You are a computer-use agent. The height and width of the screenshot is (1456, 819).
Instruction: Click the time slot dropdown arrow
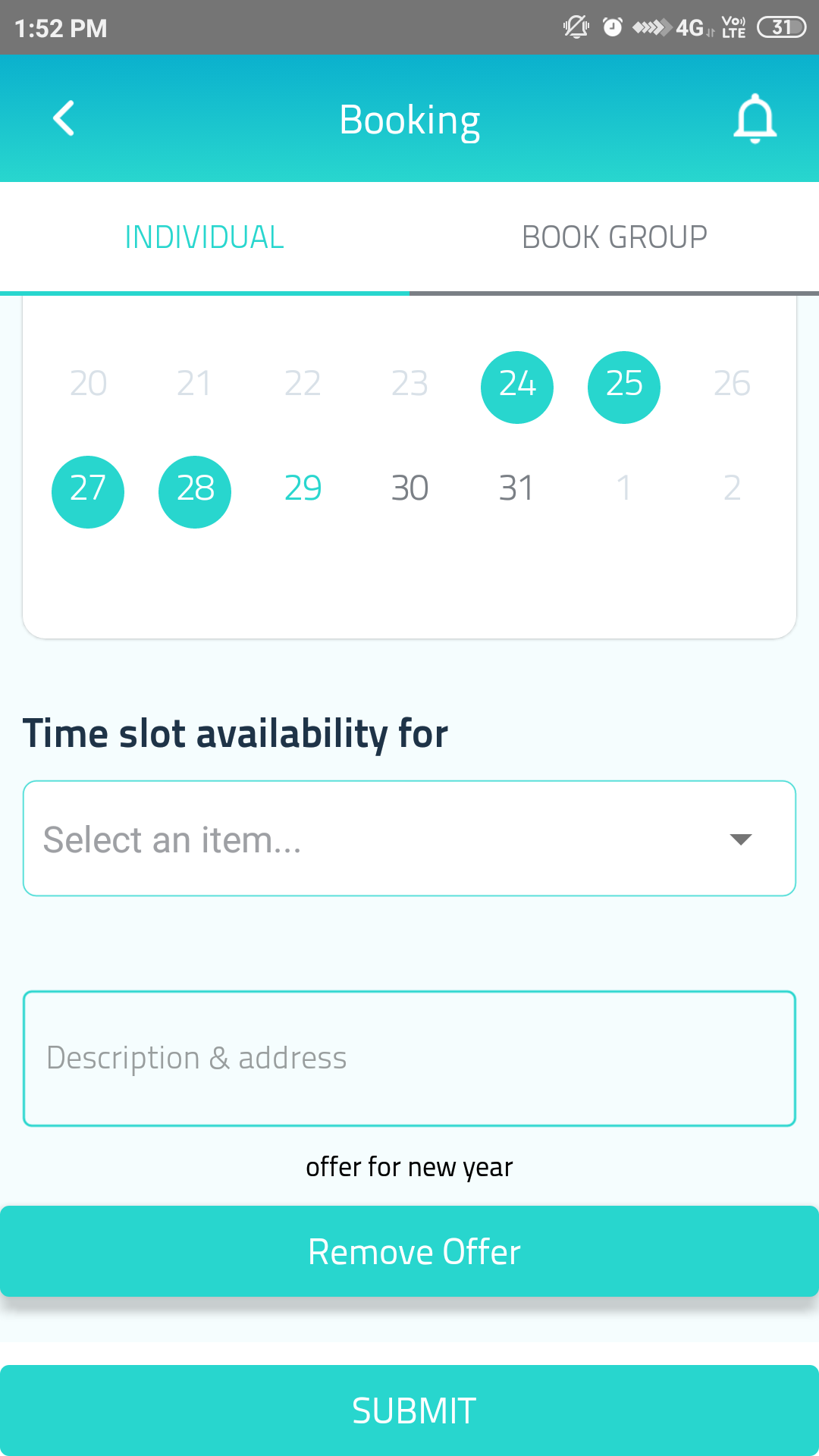(741, 839)
